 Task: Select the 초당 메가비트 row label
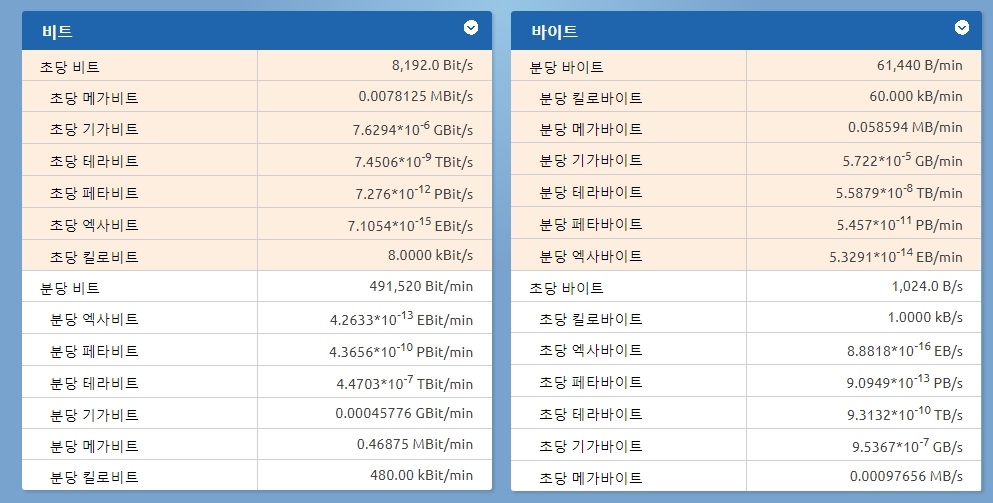click(x=94, y=98)
